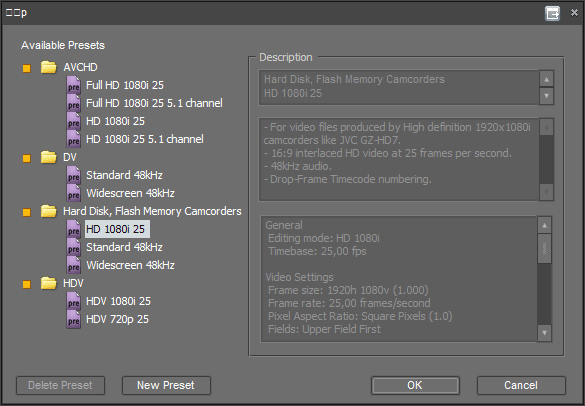Collapse the DV preset group
The height and width of the screenshot is (406, 585).
(26, 158)
